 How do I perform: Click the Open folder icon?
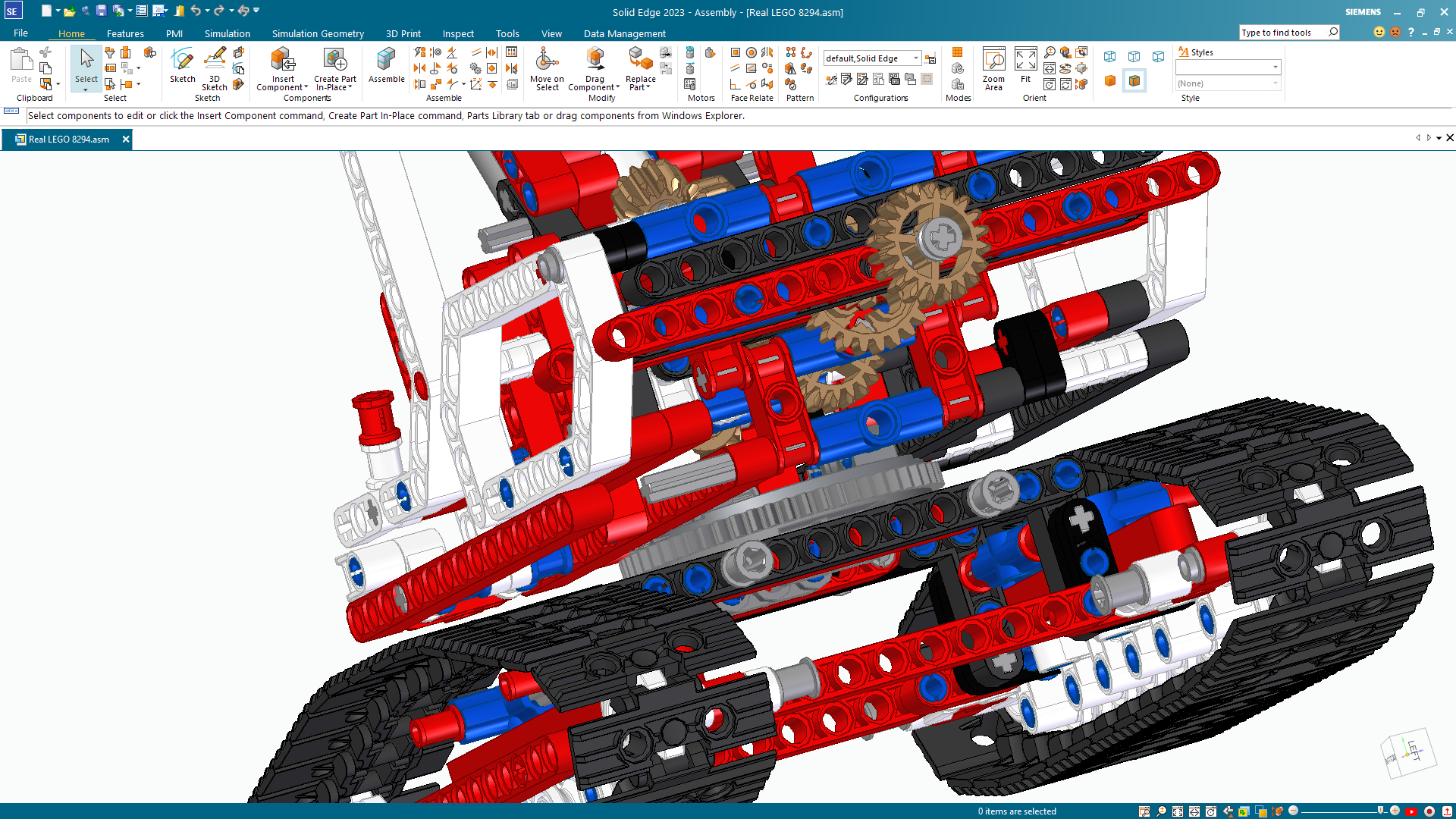click(69, 11)
